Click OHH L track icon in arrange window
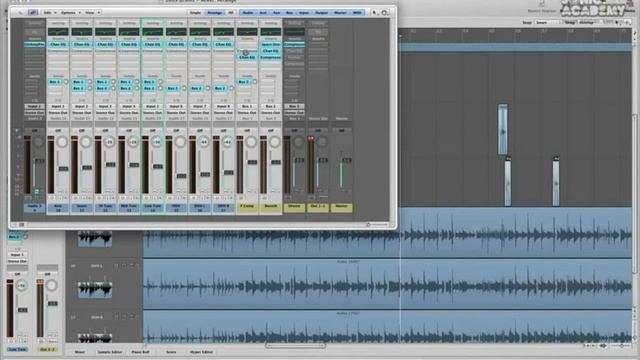Image resolution: width=640 pixels, height=360 pixels. coord(95,289)
